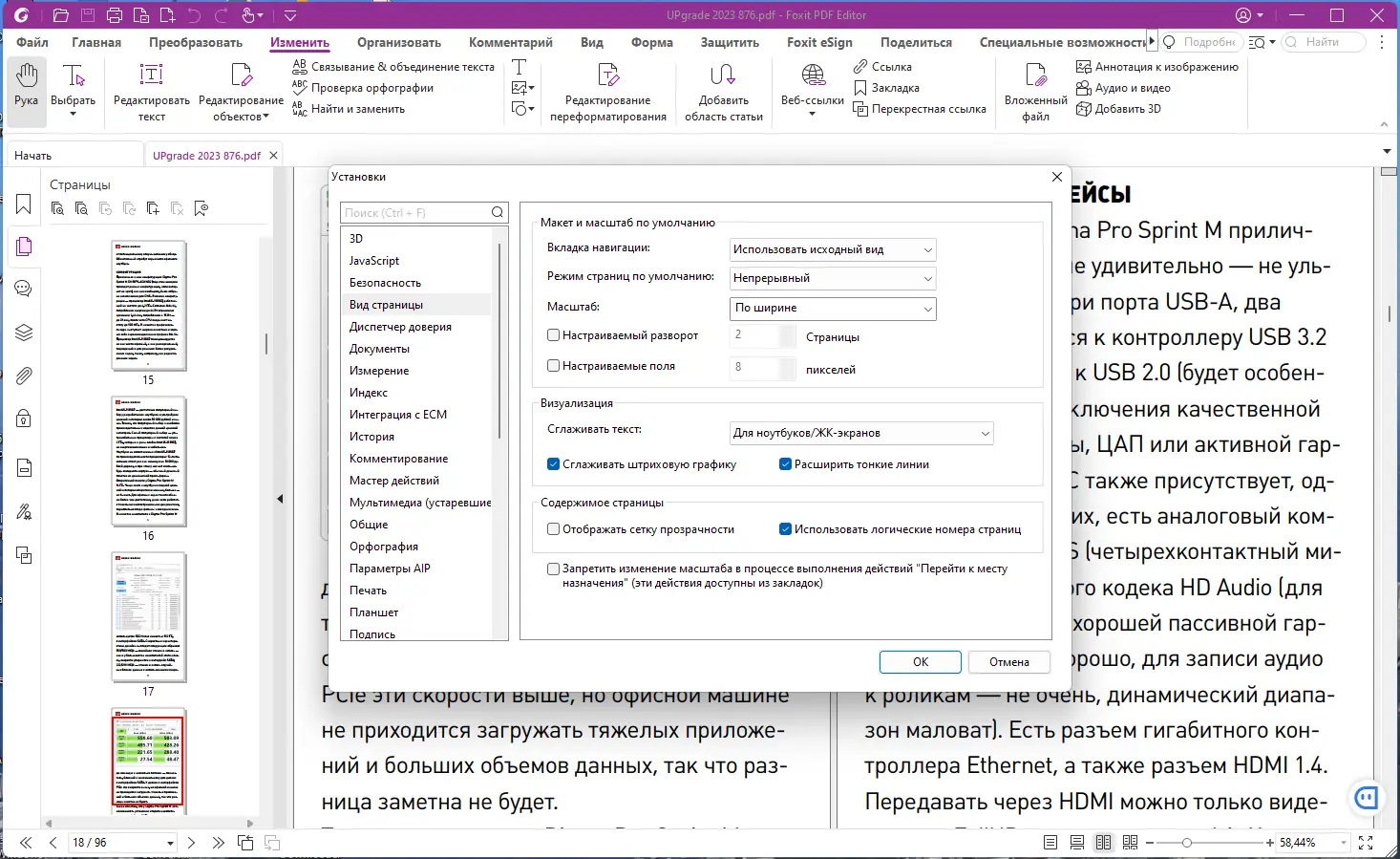Click Проверка орфографии spell check
The image size is (1400, 859).
363,88
